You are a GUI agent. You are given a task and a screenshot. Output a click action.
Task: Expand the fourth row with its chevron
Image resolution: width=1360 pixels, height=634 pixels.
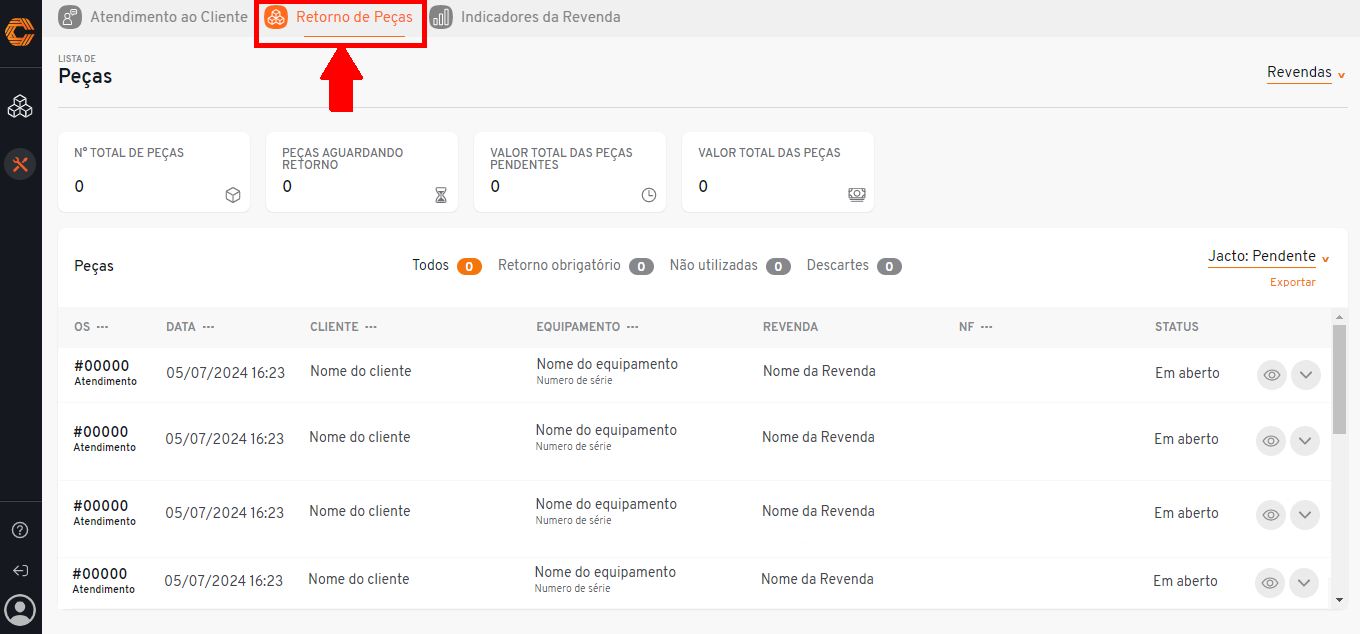click(x=1305, y=583)
